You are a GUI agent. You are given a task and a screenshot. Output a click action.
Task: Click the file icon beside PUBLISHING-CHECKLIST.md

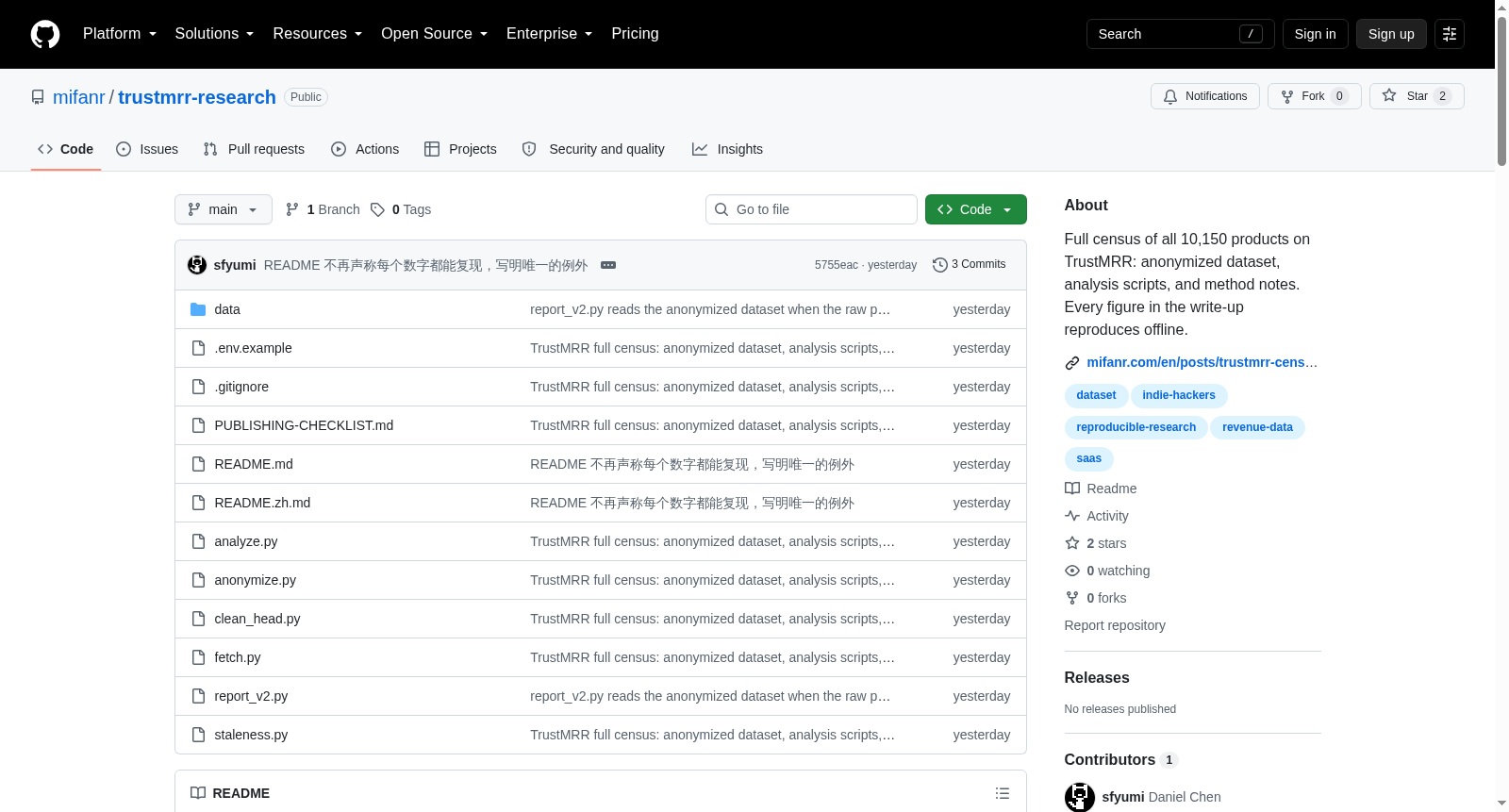coord(198,425)
